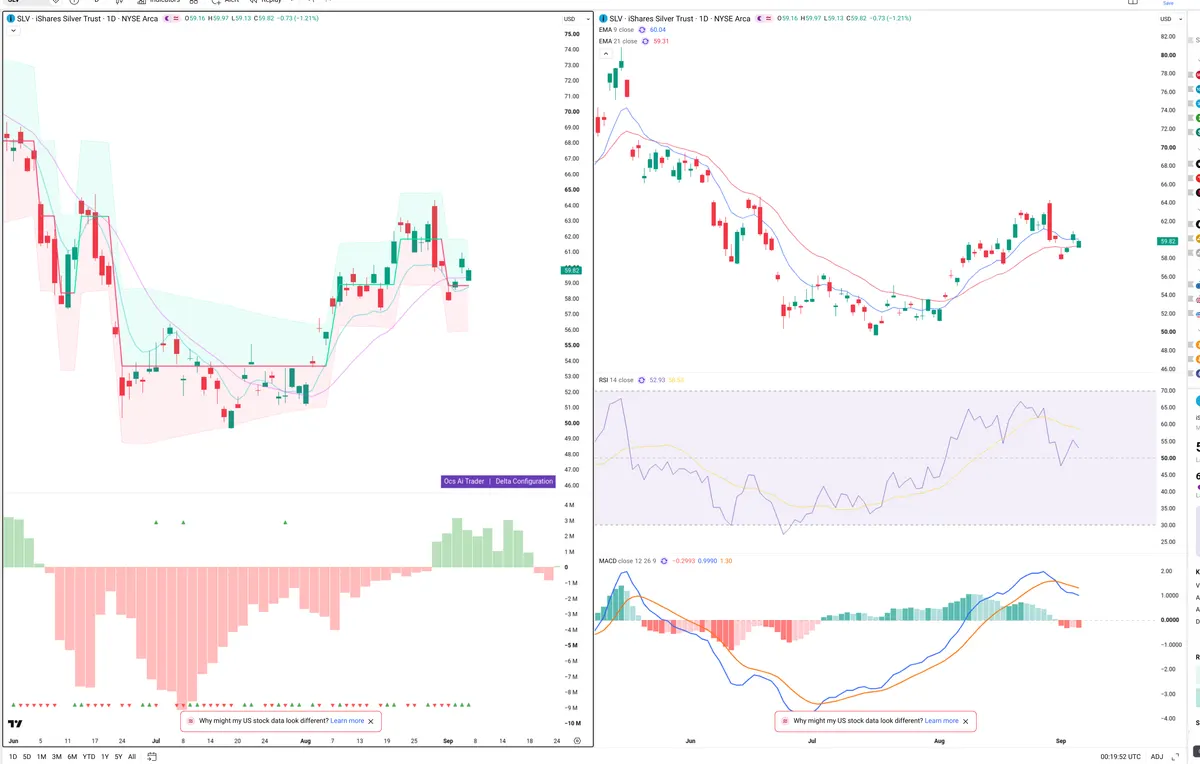Click the purple market session status icon in left chart
This screenshot has height=764, width=1200.
tap(167, 19)
